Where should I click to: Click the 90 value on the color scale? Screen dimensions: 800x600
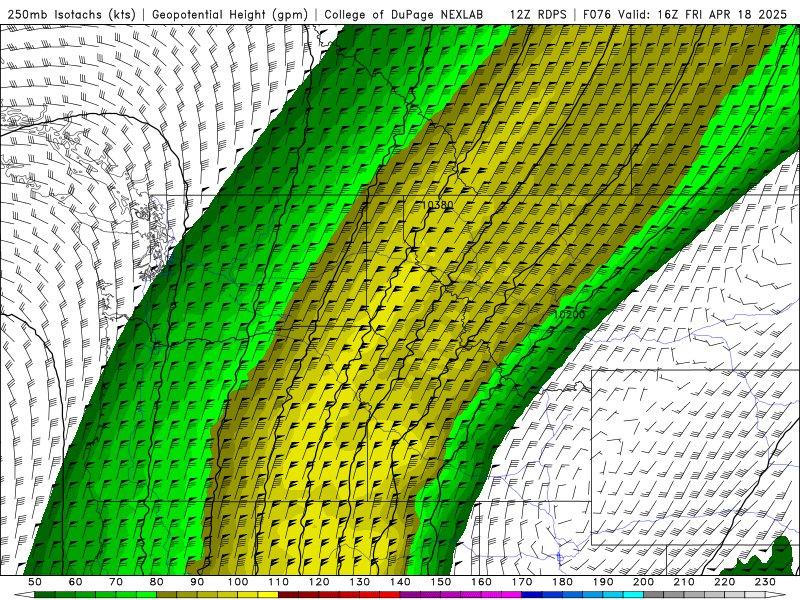pos(197,582)
